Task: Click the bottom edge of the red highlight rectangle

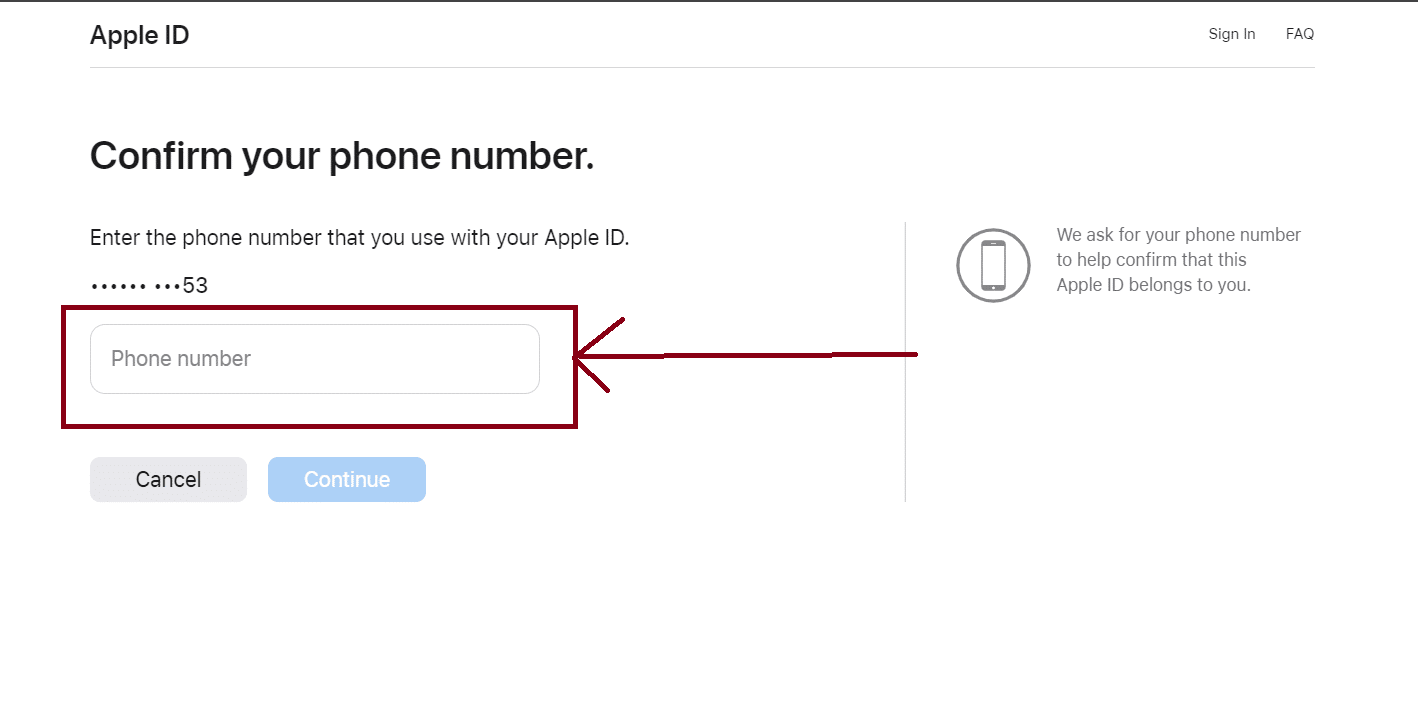Action: (319, 426)
